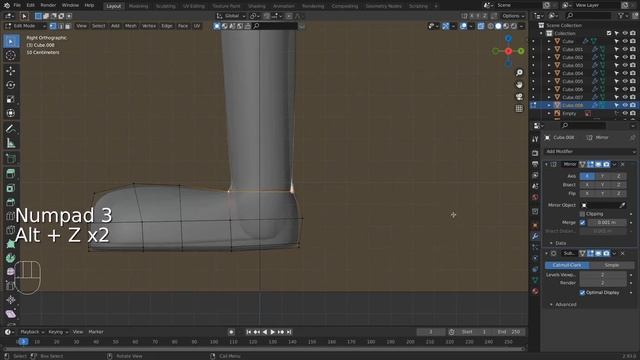640x360 pixels.
Task: Select the Add Cube tool
Action: (11, 159)
